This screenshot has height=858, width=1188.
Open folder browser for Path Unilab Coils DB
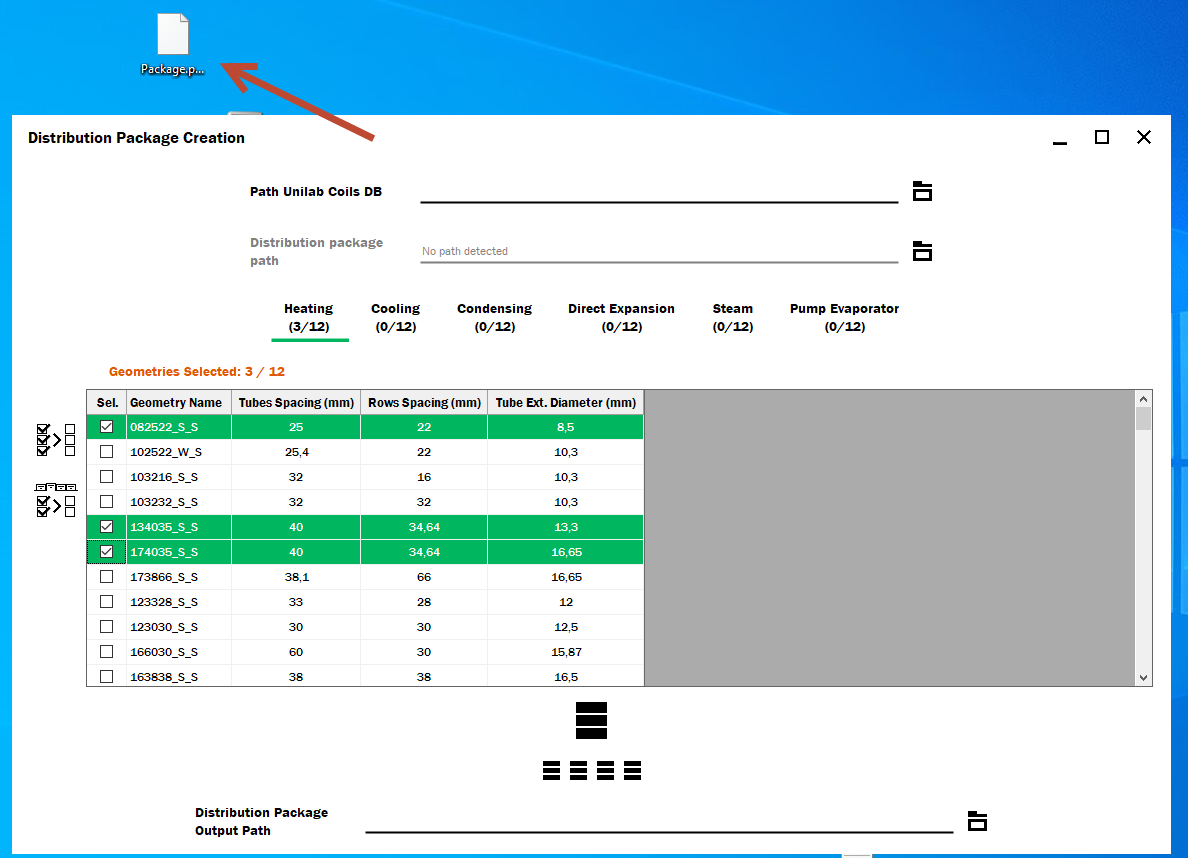pos(922,191)
